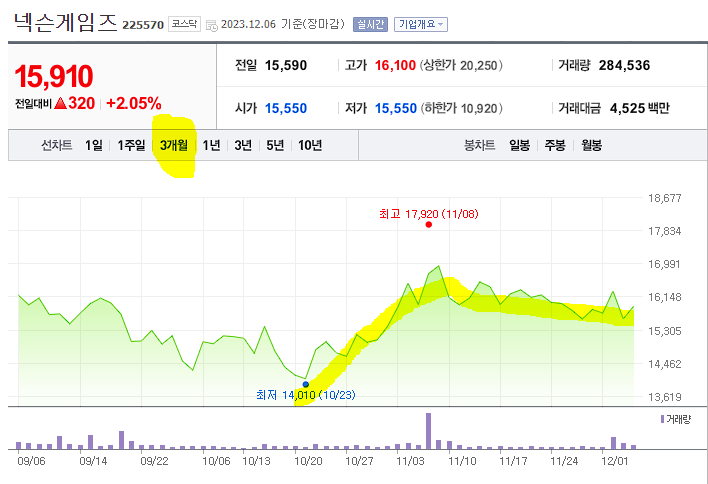Click the tallest volume bar near 11/03

429,431
